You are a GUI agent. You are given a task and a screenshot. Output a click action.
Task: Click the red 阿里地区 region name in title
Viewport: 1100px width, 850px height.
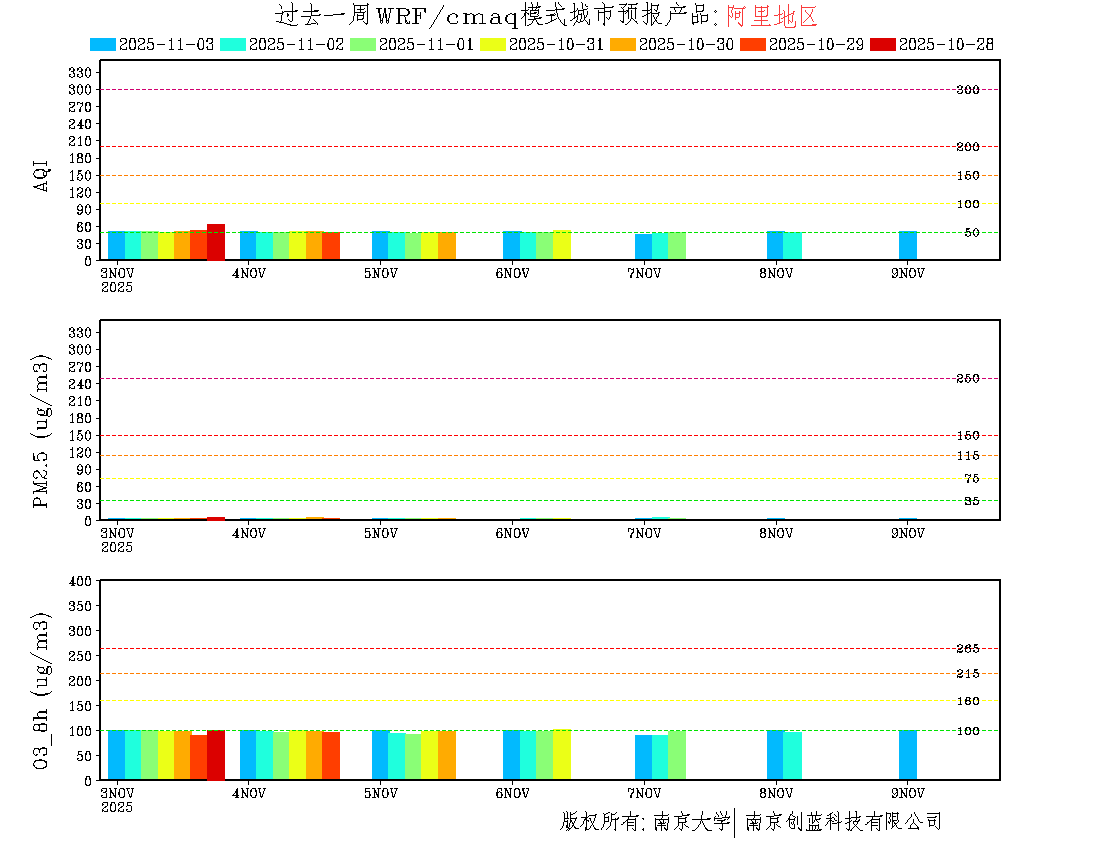point(771,16)
